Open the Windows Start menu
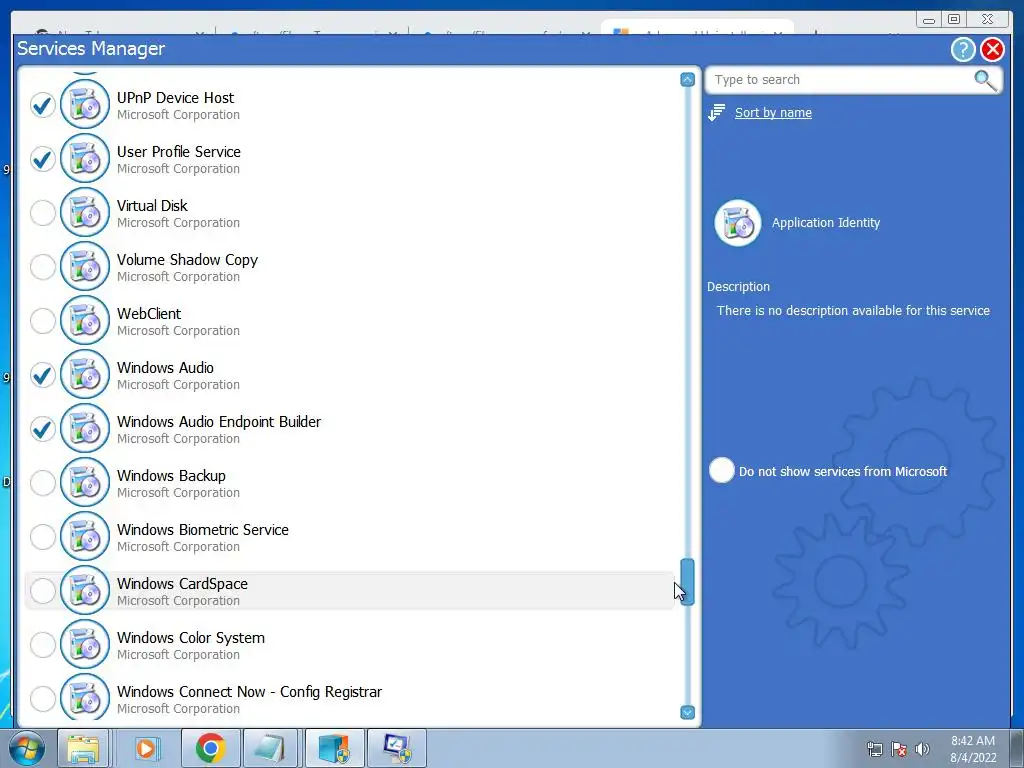The height and width of the screenshot is (768, 1024). (27, 748)
